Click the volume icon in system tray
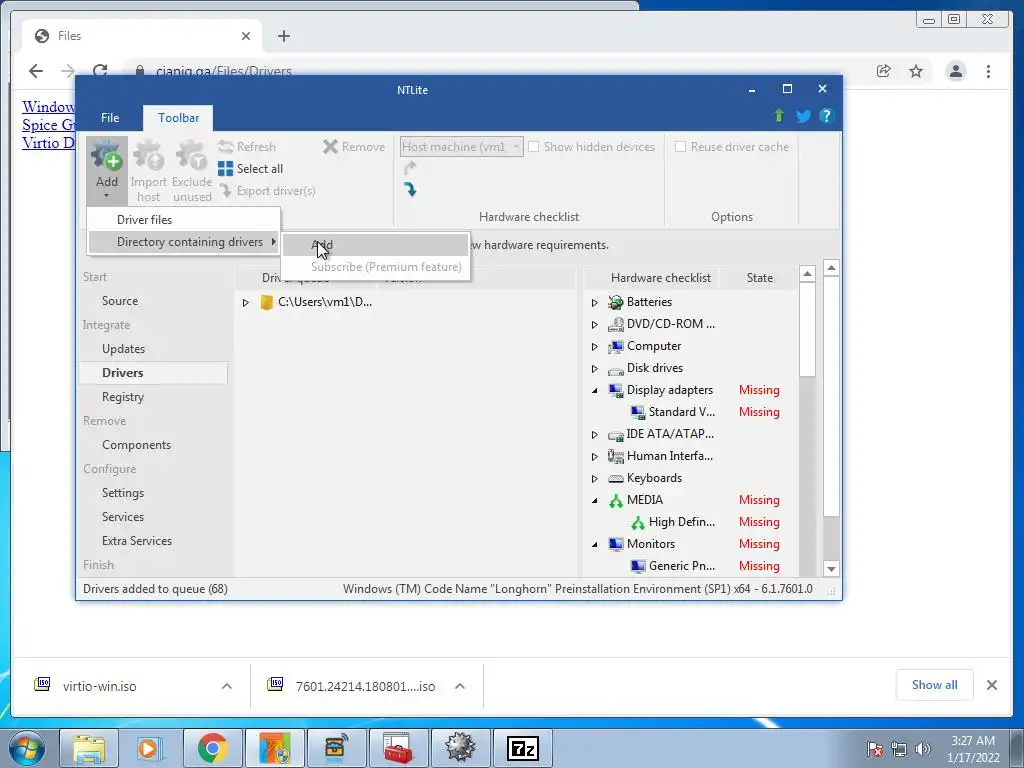 923,749
